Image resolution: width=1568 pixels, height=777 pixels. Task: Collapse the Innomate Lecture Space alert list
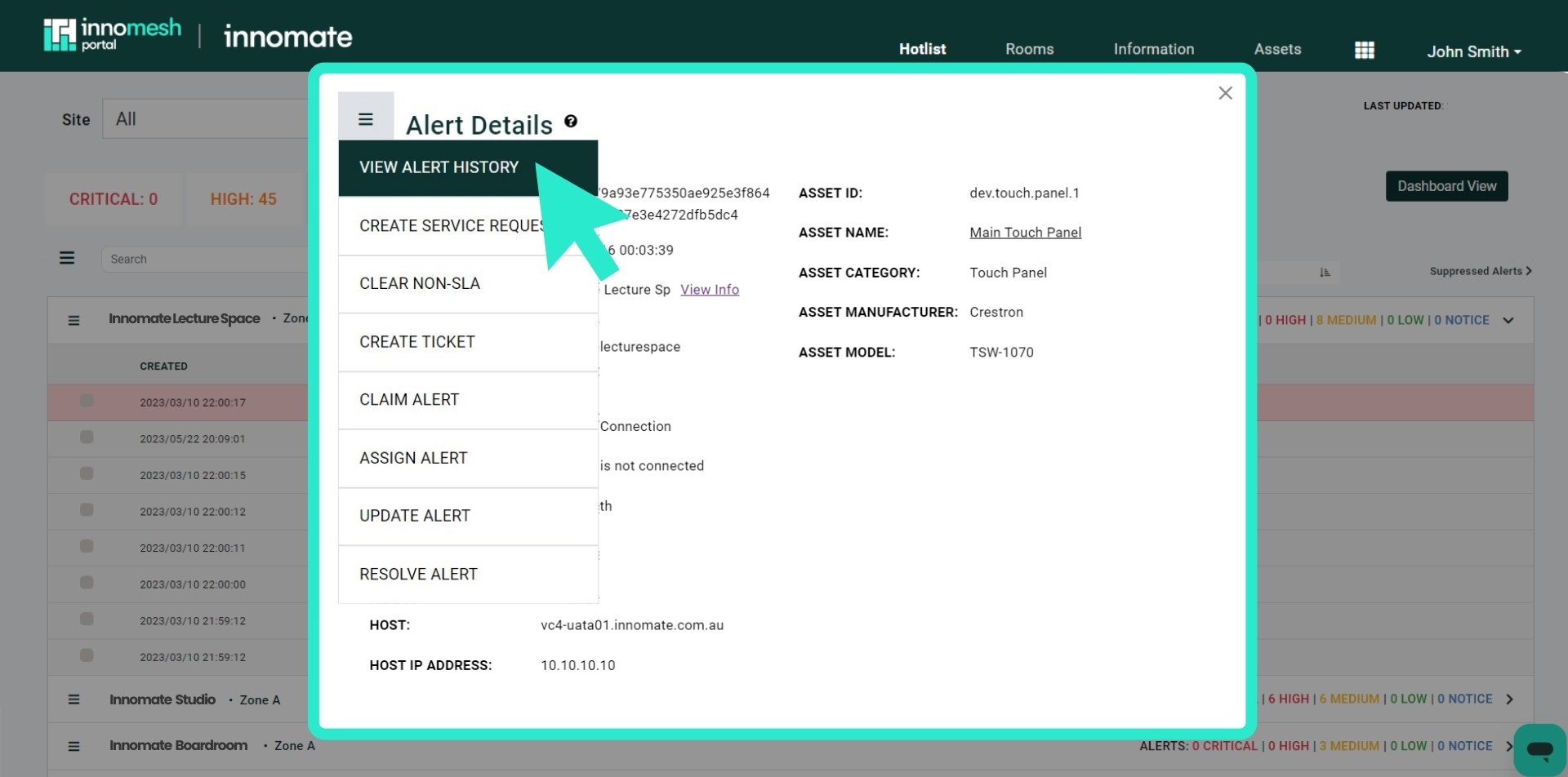pos(1508,320)
